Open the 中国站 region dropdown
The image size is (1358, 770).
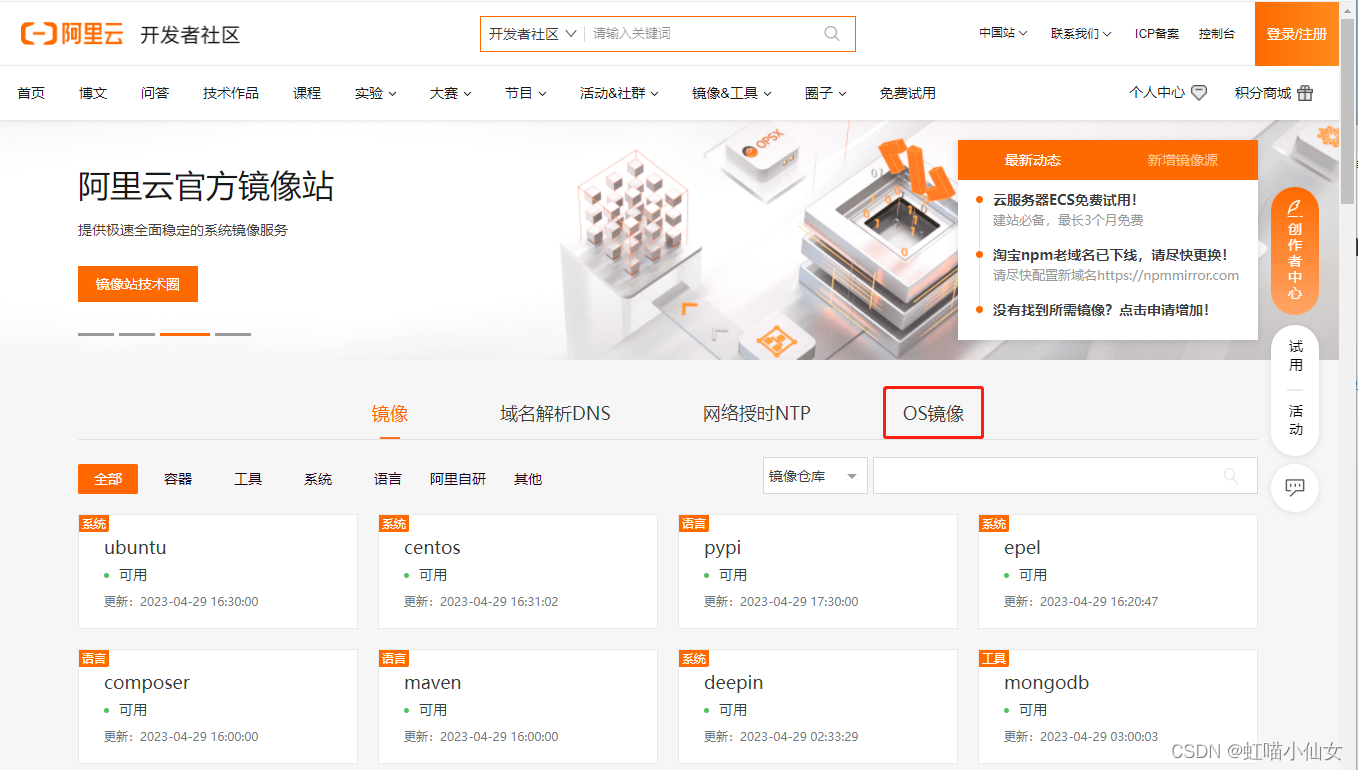(x=1004, y=33)
